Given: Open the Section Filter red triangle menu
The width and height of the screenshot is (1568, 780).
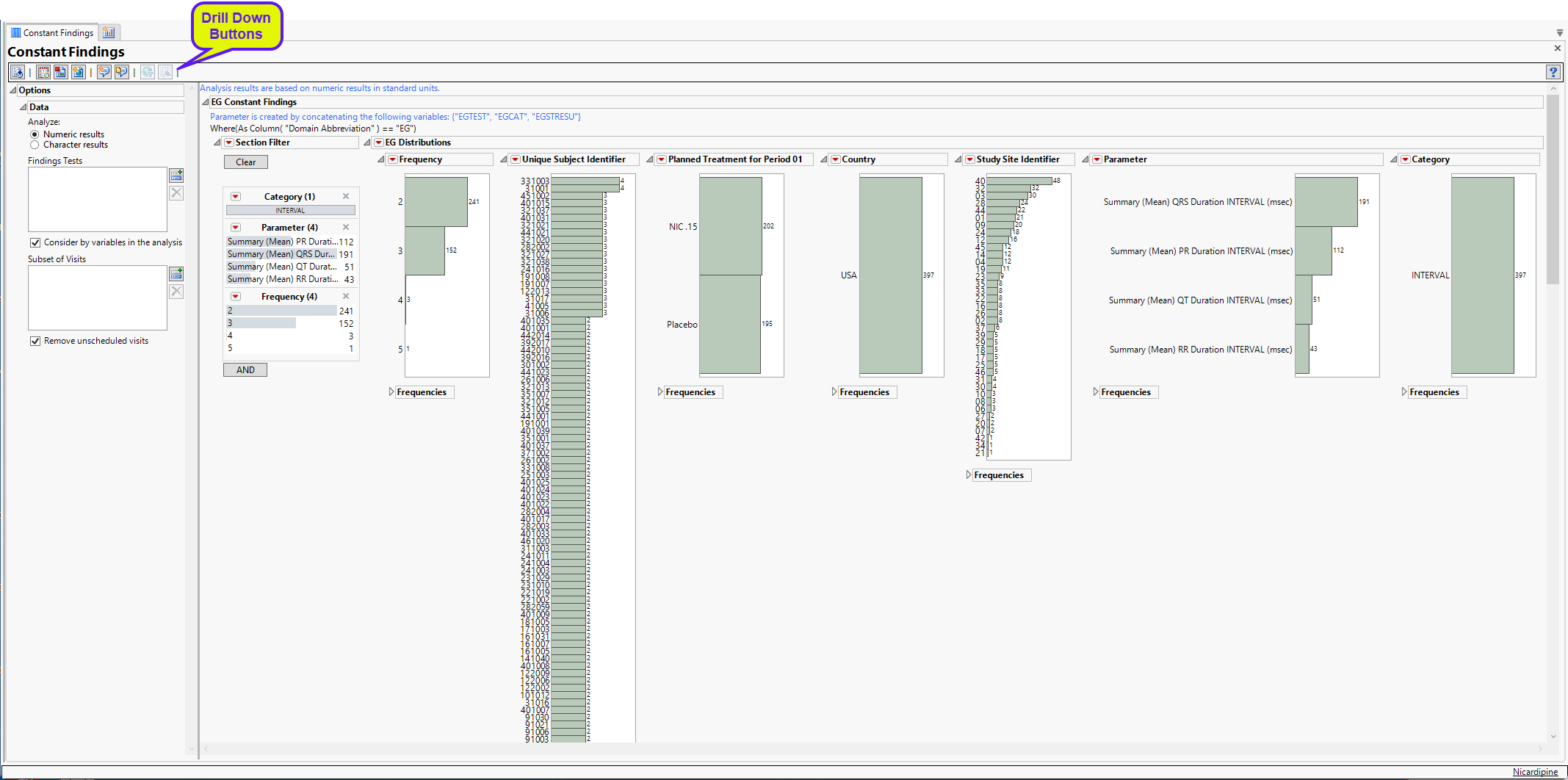Looking at the screenshot, I should (x=229, y=142).
